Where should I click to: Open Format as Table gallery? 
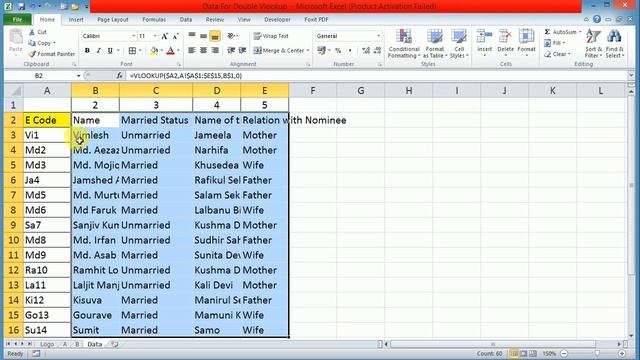pyautogui.click(x=435, y=44)
